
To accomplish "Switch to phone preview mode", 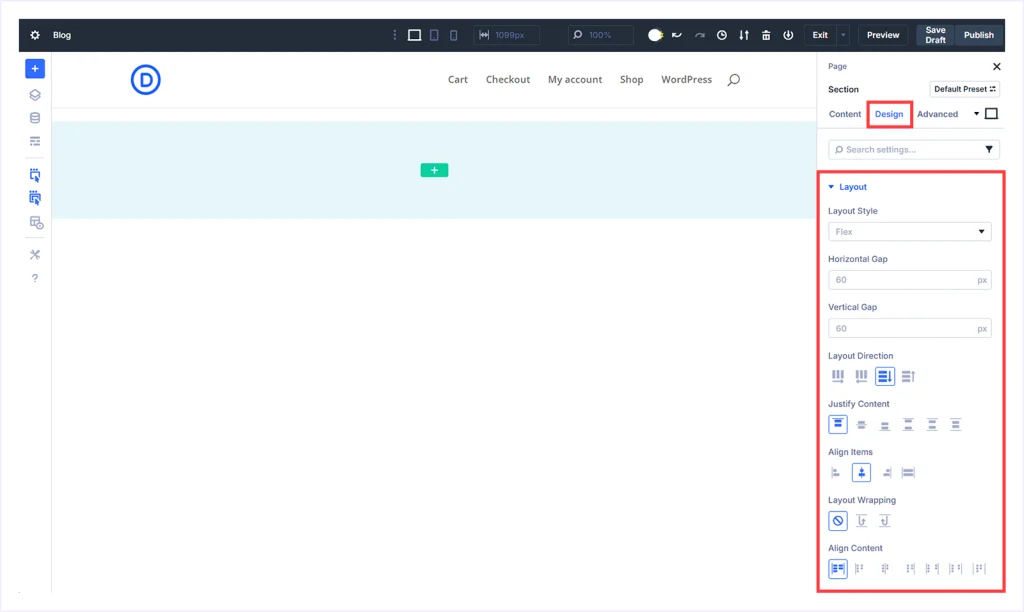I will click(453, 35).
